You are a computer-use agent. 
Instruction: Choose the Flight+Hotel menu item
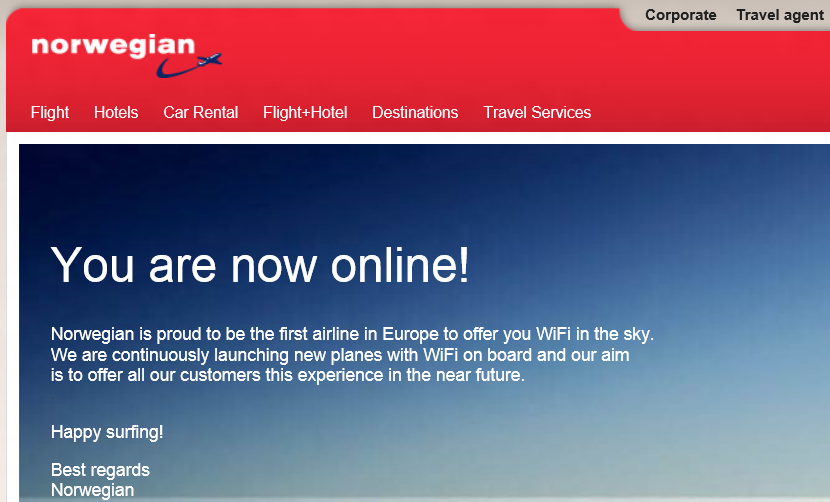pos(305,112)
